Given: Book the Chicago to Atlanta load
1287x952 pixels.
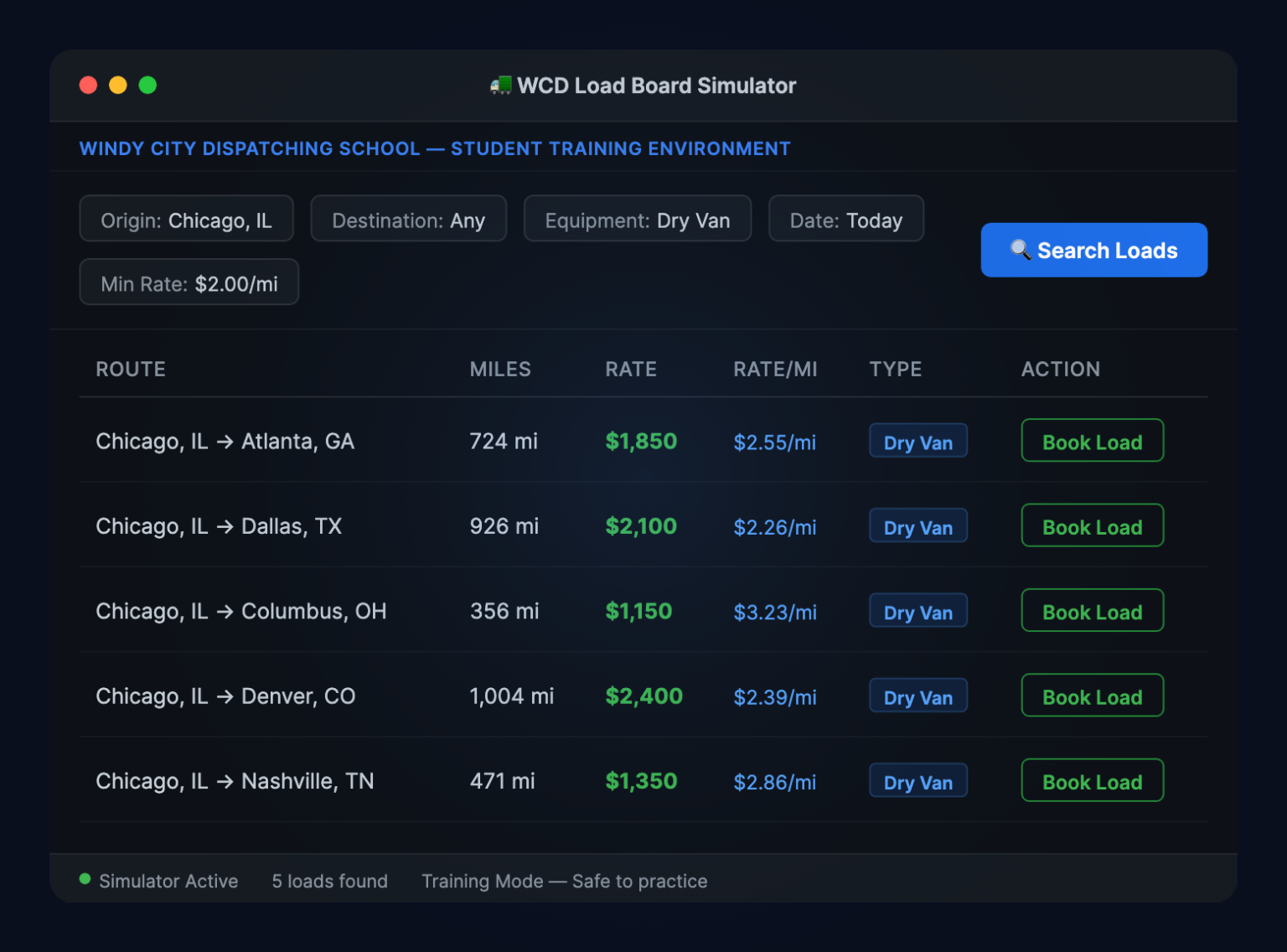Looking at the screenshot, I should click(1091, 441).
